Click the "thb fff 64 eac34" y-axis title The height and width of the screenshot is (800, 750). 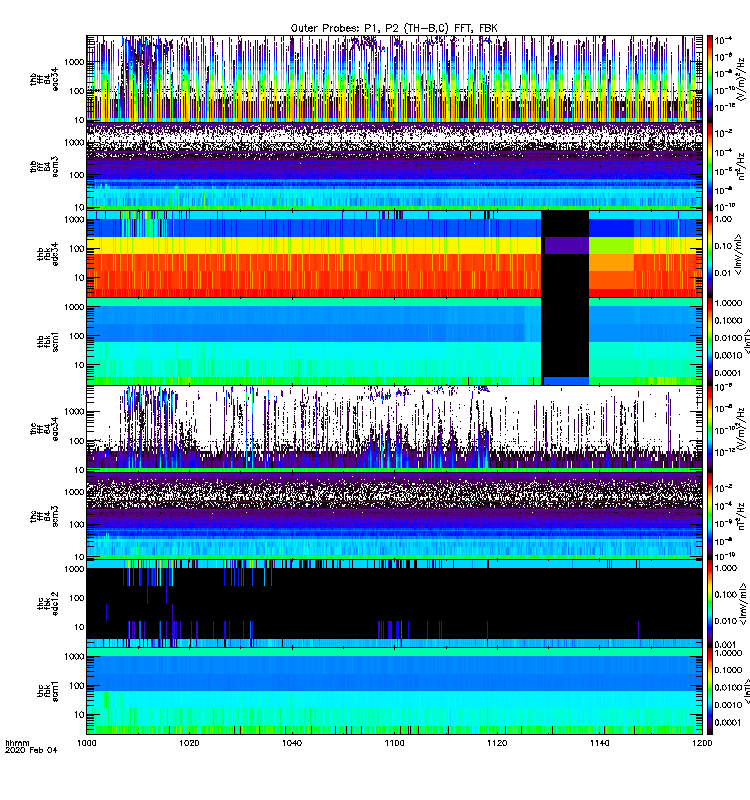coord(44,80)
